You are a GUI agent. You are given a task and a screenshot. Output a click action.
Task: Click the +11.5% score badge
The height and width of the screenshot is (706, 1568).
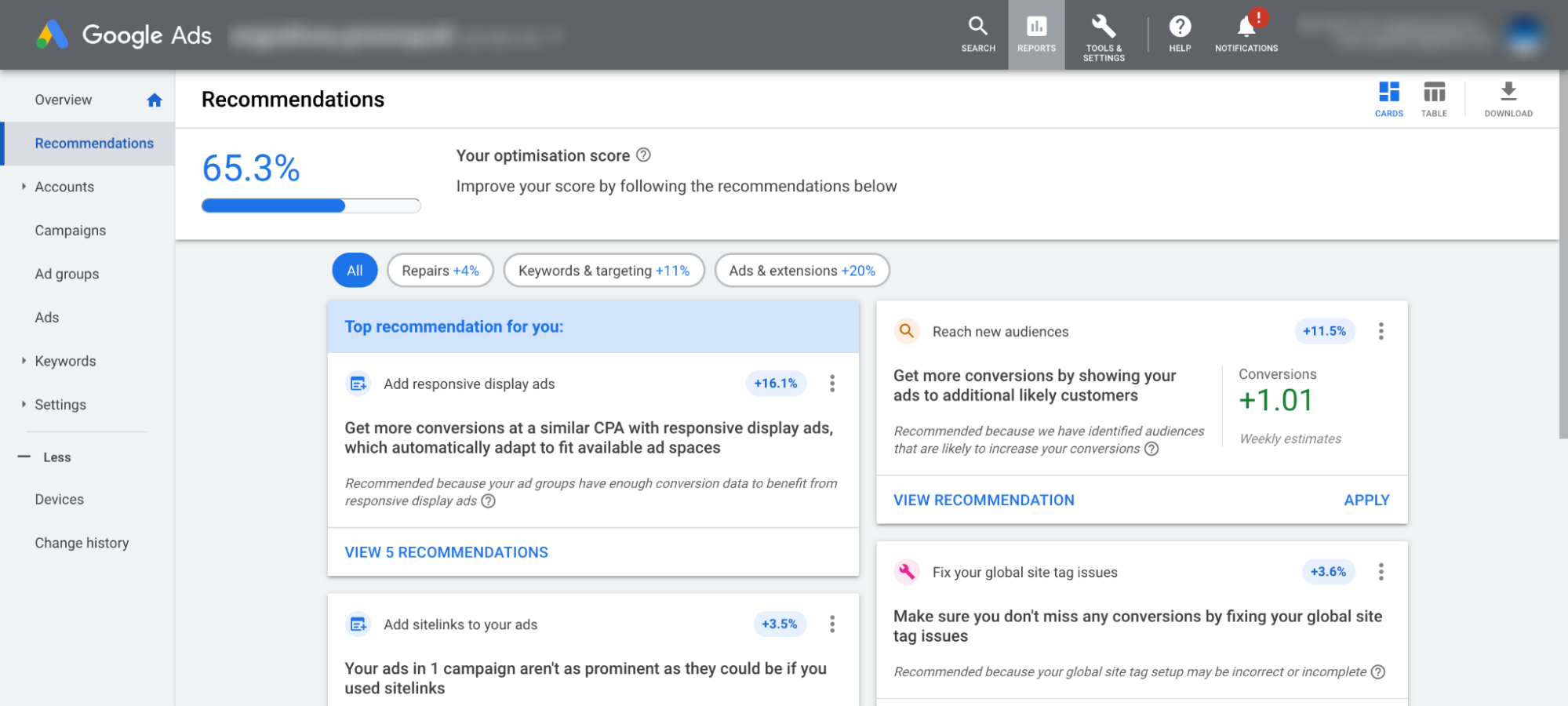point(1324,331)
